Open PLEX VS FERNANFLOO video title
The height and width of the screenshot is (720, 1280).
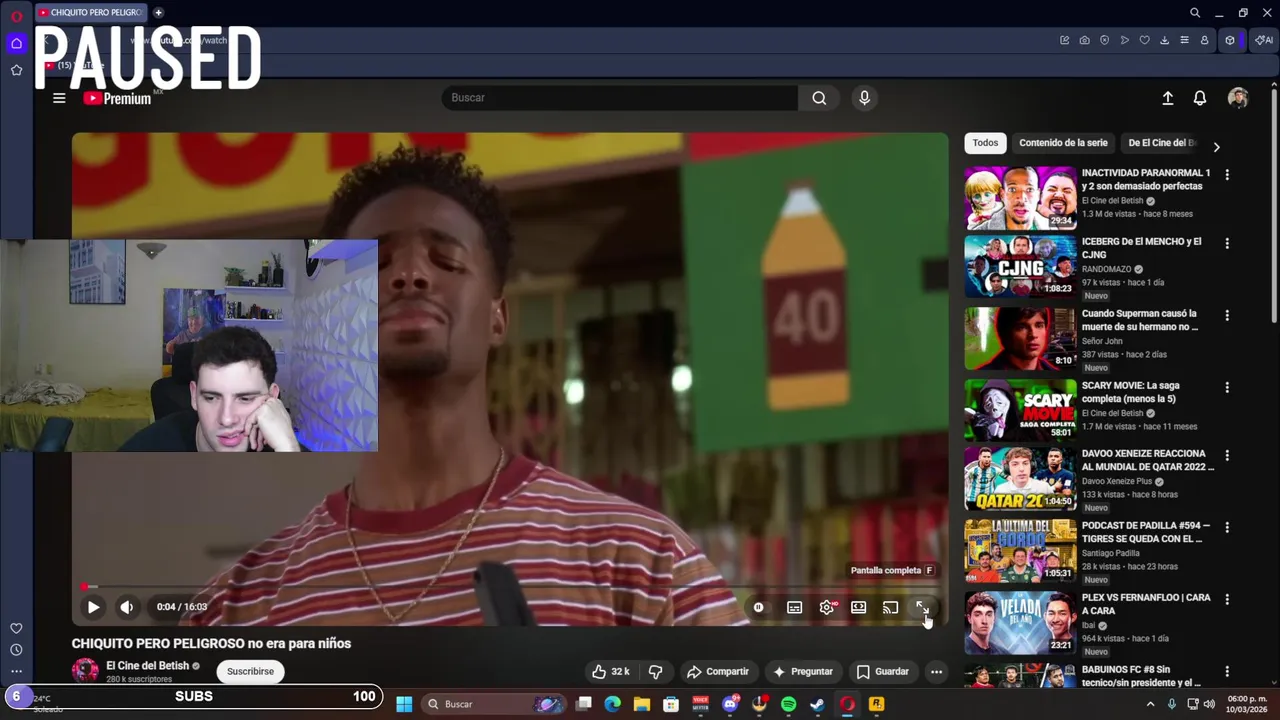point(1146,604)
